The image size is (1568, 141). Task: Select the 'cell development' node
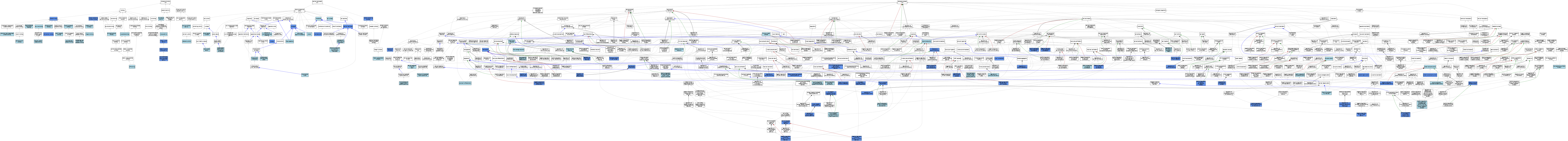[499, 41]
